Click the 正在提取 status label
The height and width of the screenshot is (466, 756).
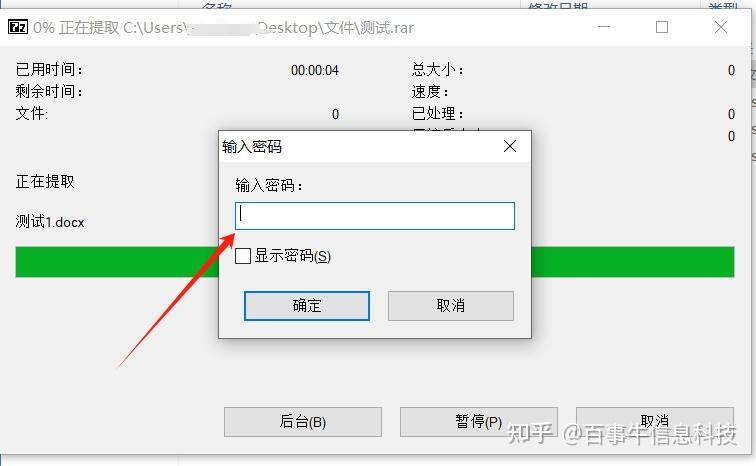click(45, 182)
